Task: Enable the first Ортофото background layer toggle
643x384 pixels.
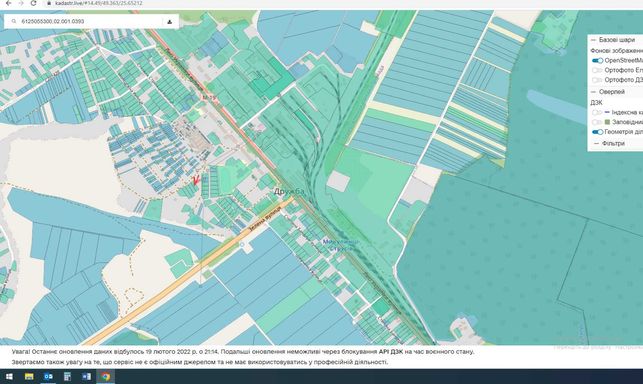Action: click(597, 70)
